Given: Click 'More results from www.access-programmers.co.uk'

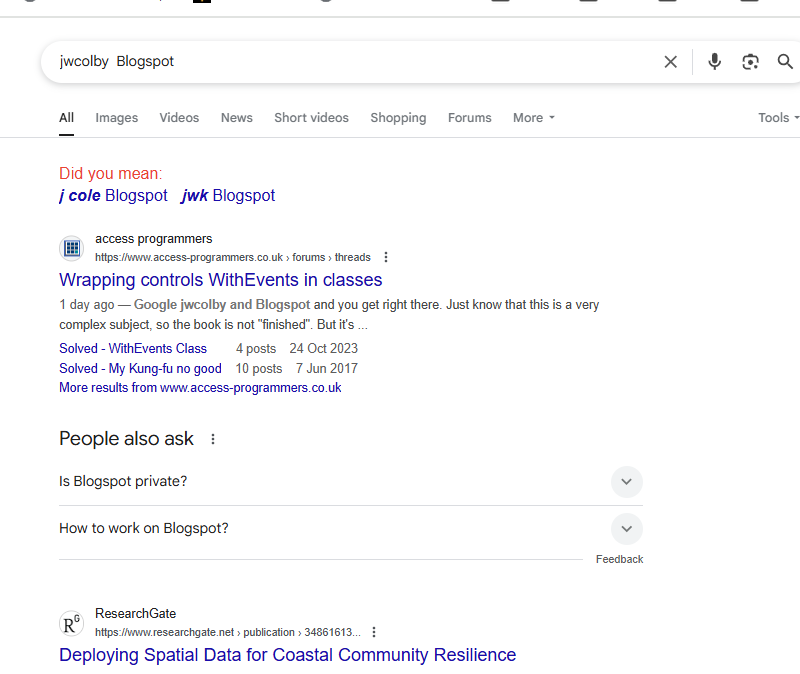Looking at the screenshot, I should (200, 388).
